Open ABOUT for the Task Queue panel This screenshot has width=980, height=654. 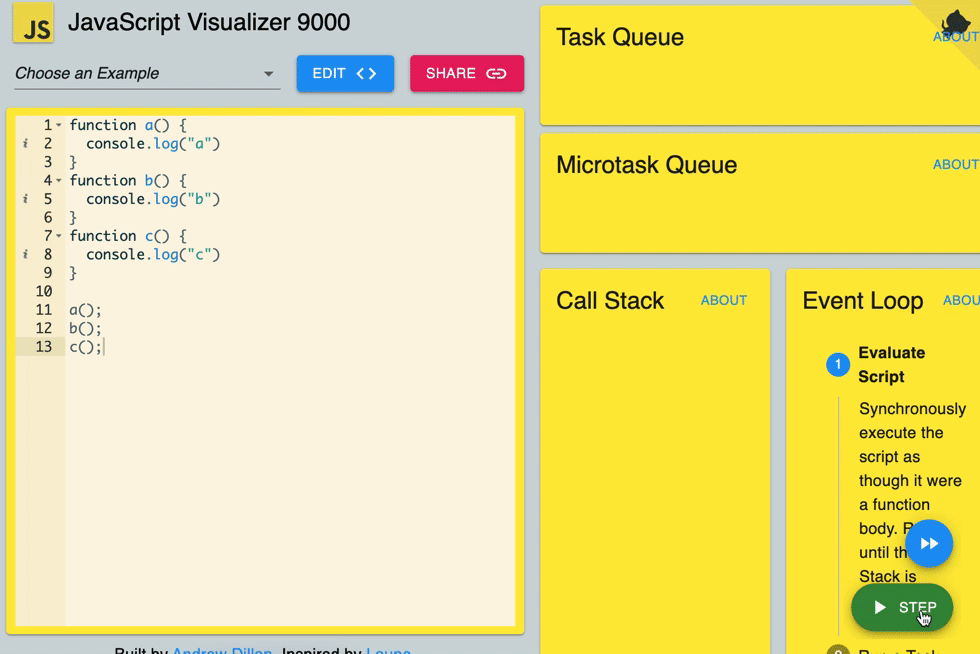point(956,36)
